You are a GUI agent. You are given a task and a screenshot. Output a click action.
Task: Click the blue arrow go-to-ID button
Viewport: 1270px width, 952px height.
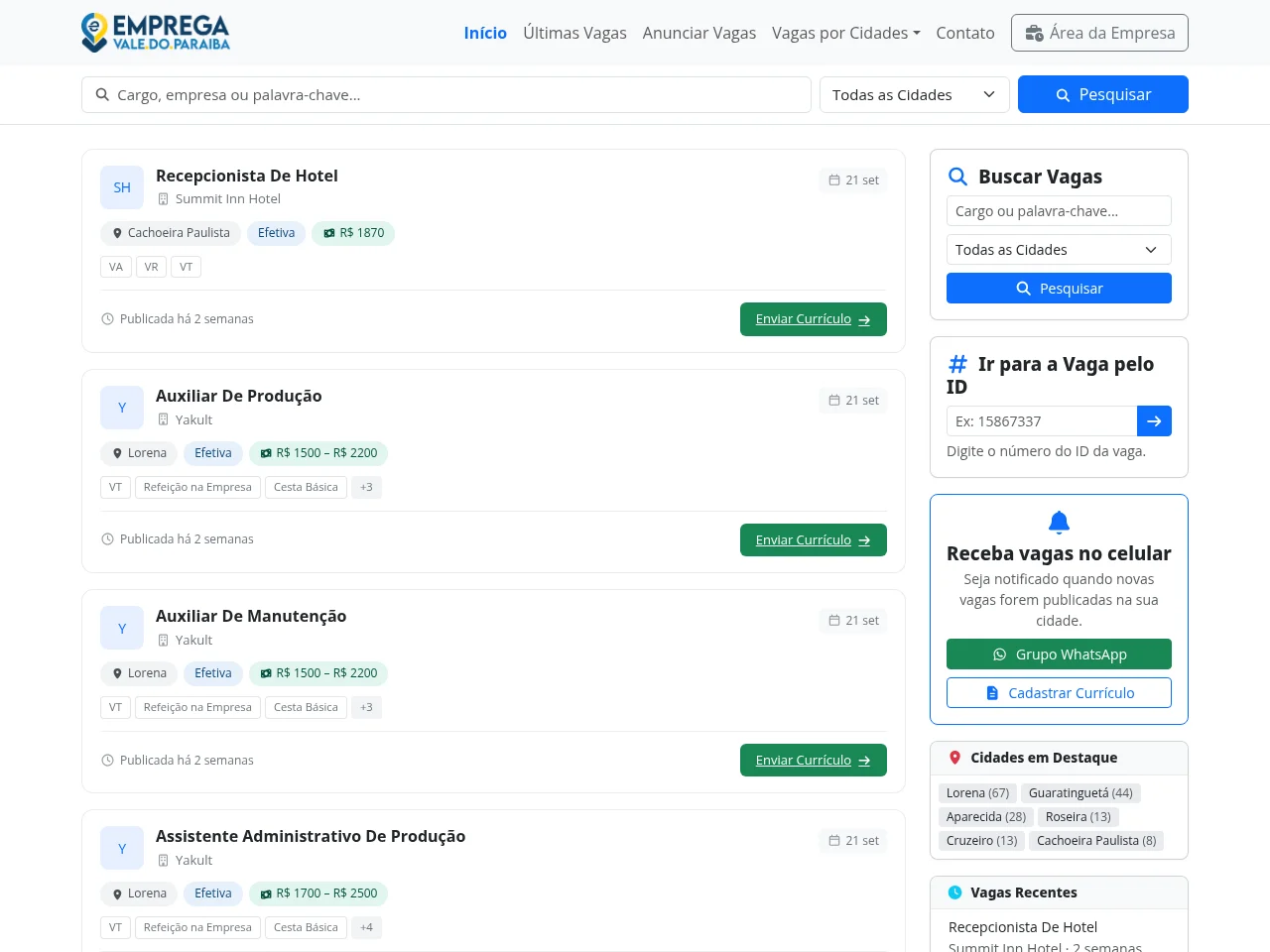click(1154, 421)
